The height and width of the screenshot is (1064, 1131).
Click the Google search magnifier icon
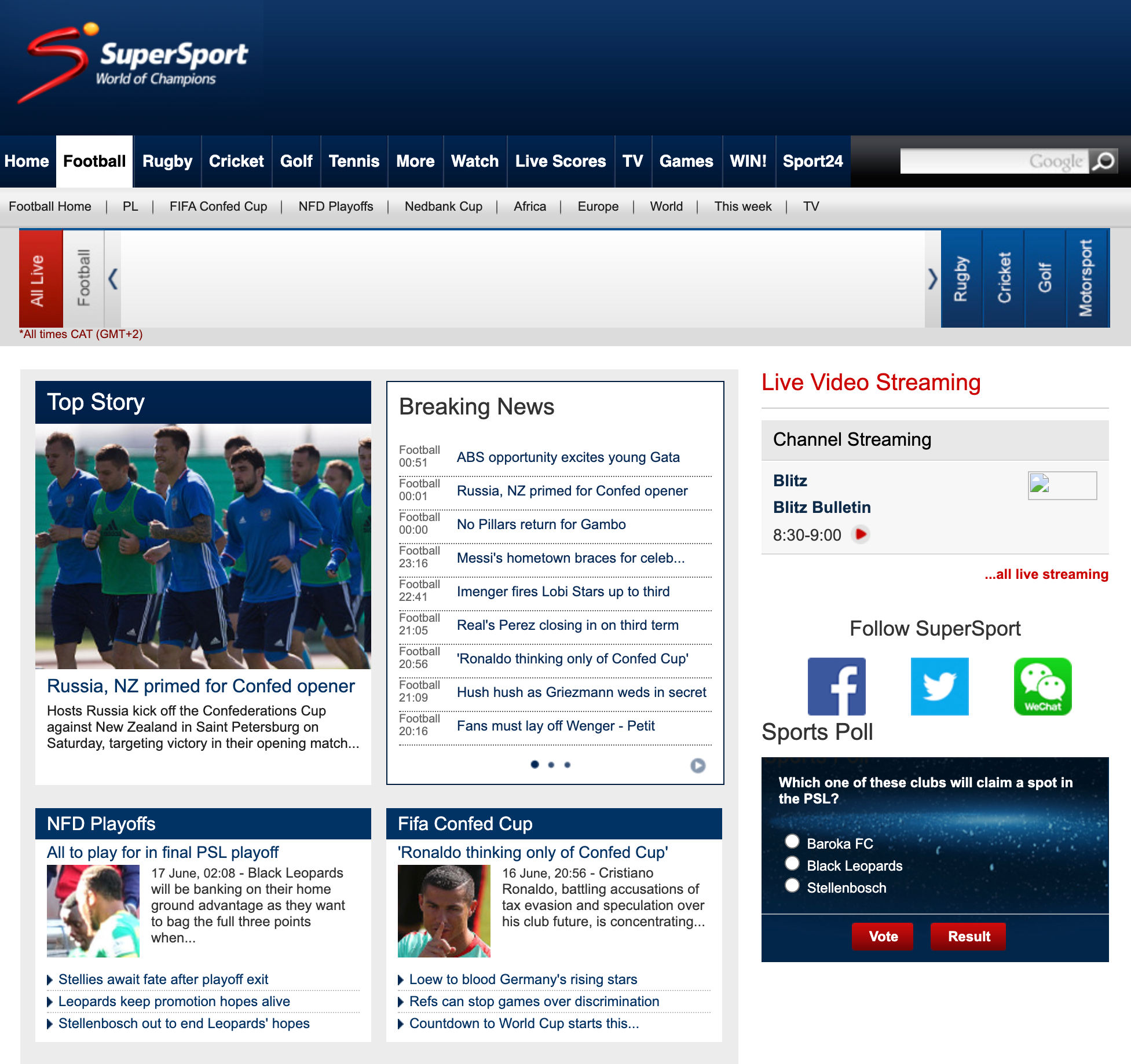point(1103,161)
